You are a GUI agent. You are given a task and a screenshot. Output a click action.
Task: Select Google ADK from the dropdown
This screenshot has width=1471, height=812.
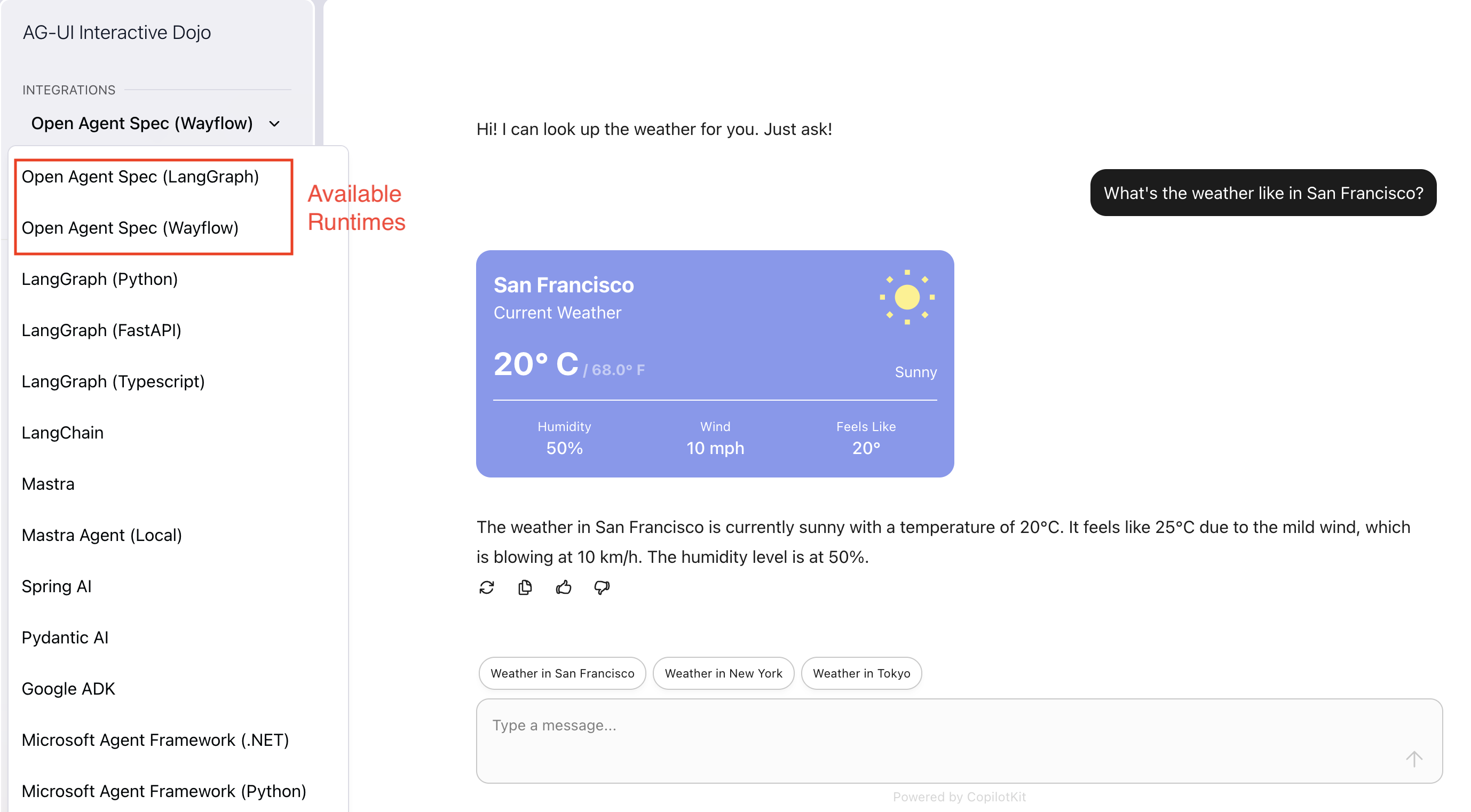click(x=68, y=689)
